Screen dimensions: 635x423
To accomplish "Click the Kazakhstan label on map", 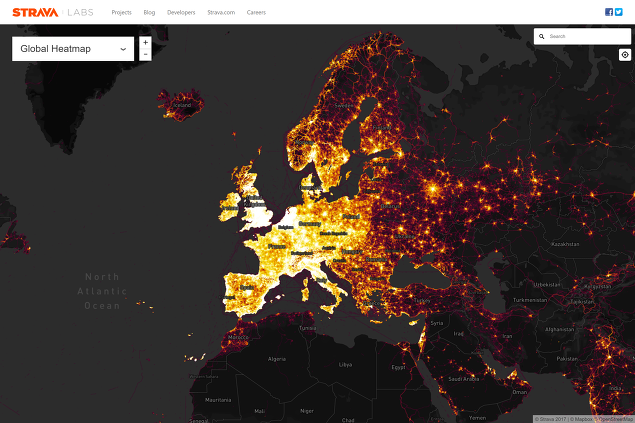I will pyautogui.click(x=565, y=244).
